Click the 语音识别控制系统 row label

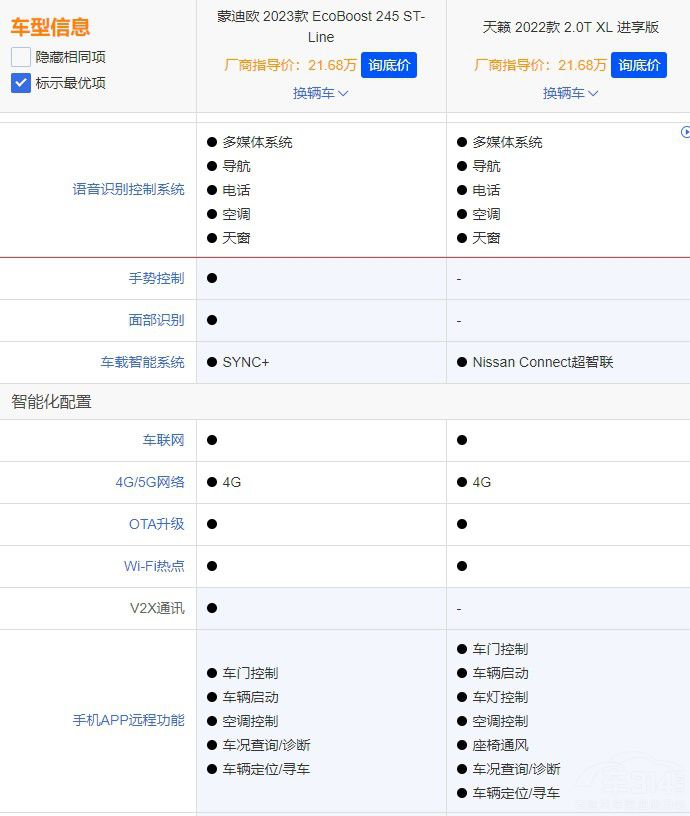(x=128, y=189)
